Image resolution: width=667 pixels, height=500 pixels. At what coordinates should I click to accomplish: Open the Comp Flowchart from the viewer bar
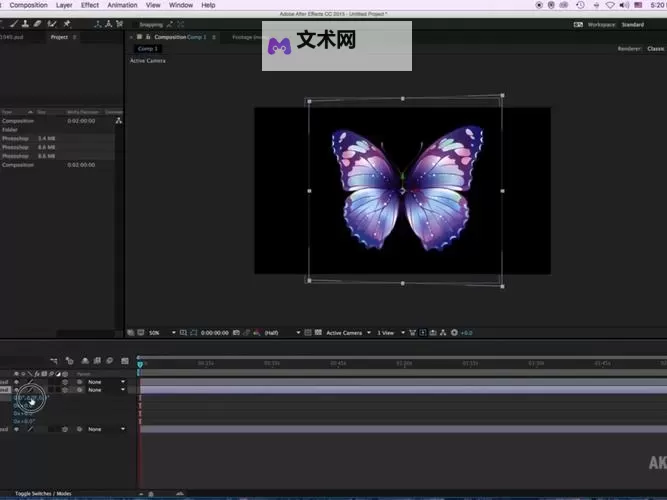(443, 333)
